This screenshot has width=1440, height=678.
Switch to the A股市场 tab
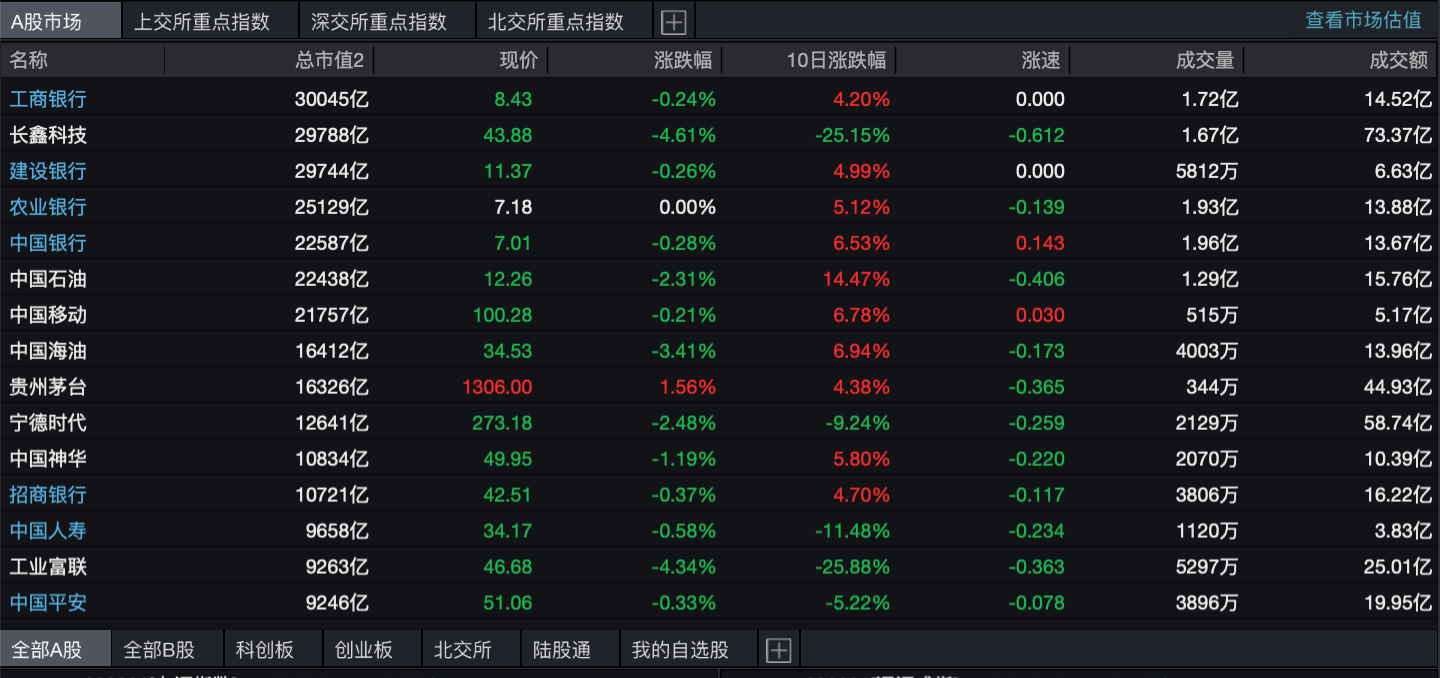[61, 20]
